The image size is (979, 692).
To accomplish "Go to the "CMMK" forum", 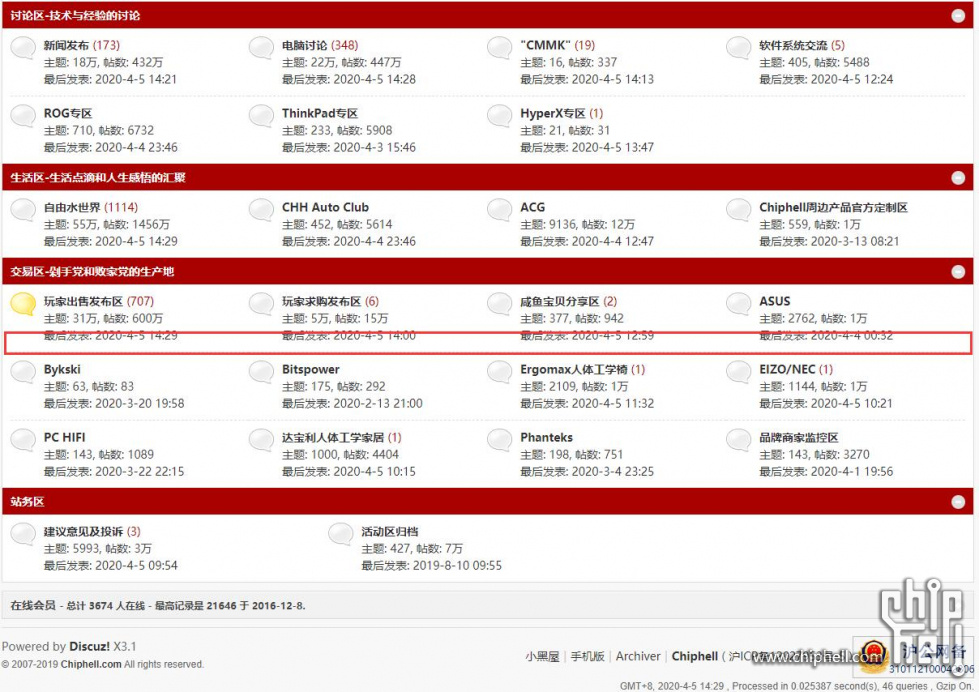I will point(545,46).
